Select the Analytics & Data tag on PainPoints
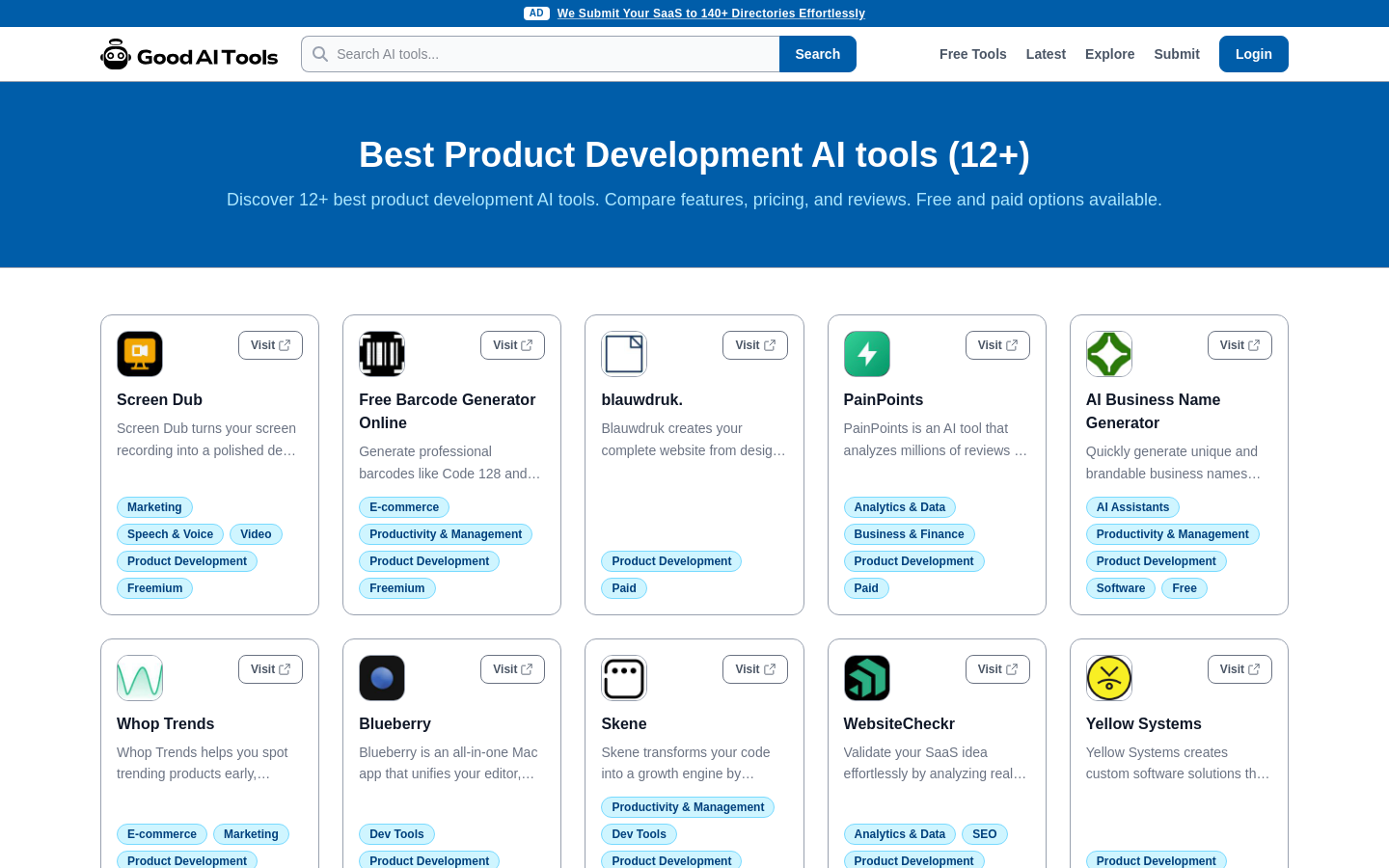The height and width of the screenshot is (868, 1389). click(x=900, y=507)
